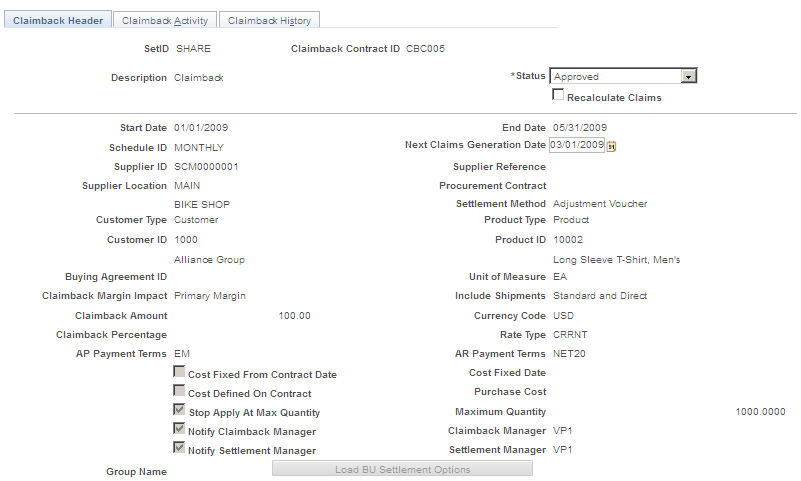Image resolution: width=801 pixels, height=481 pixels.
Task: Click the Currency Code value USD
Action: (x=563, y=316)
